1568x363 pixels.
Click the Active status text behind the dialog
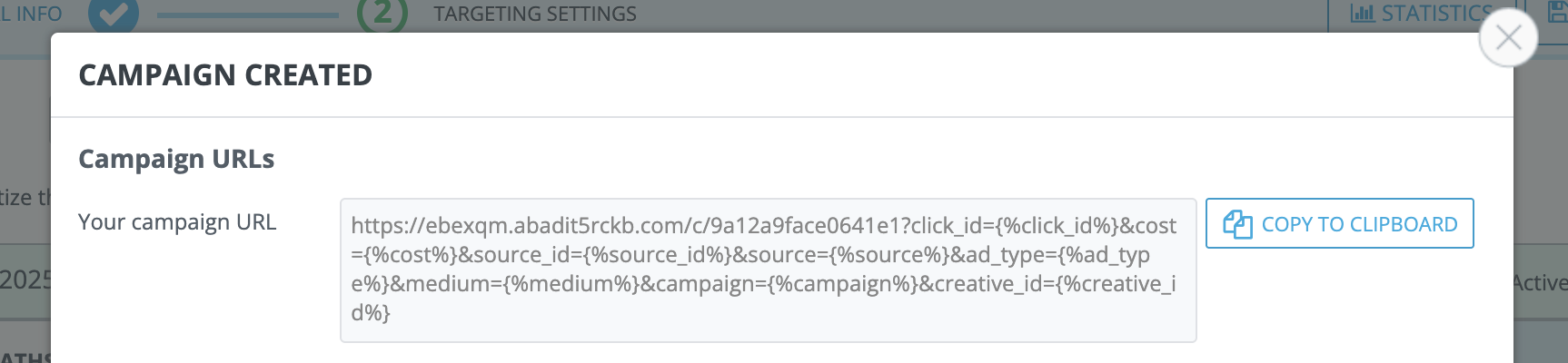pos(1540,283)
